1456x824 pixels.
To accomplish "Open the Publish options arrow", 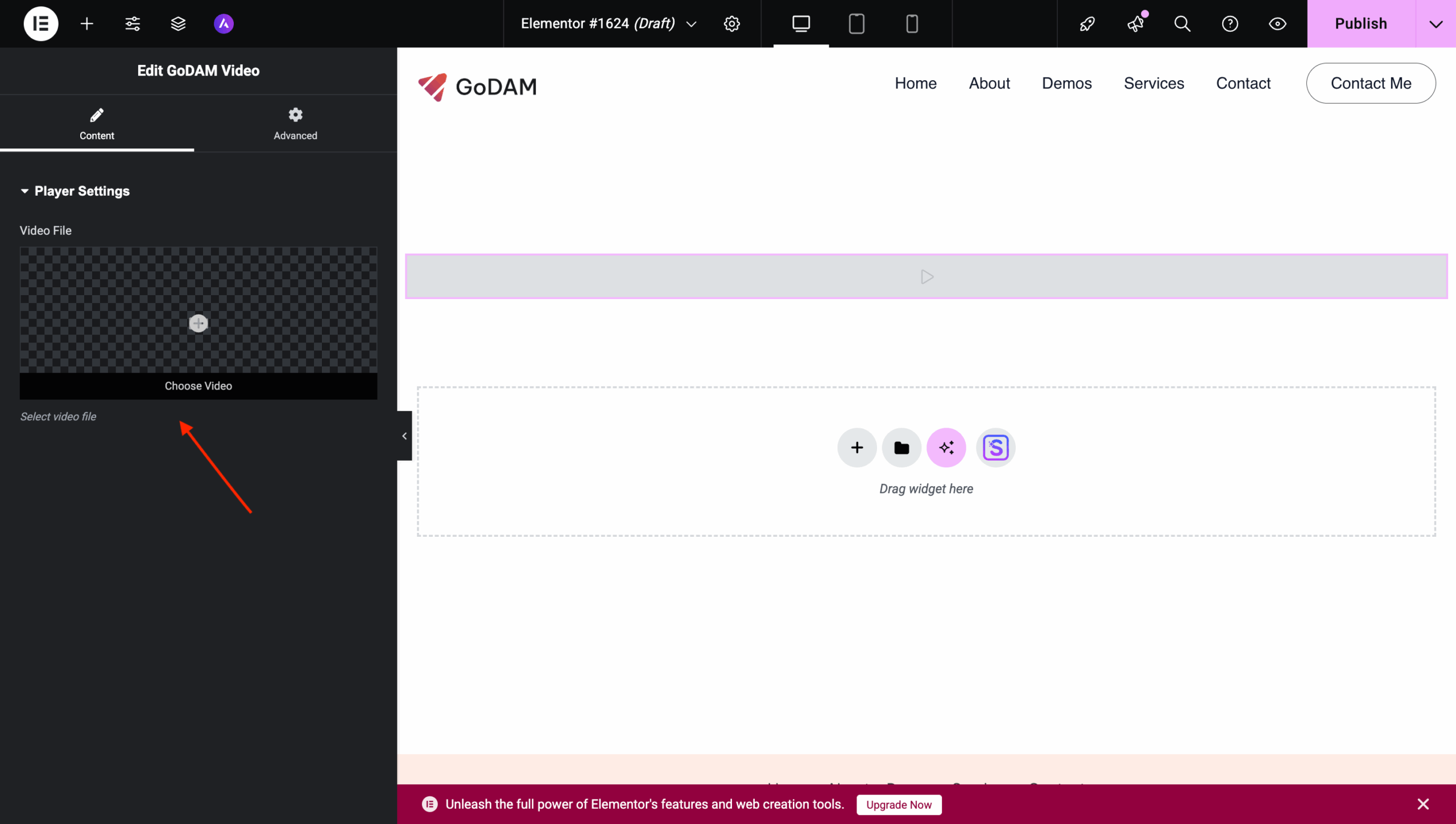I will point(1436,24).
